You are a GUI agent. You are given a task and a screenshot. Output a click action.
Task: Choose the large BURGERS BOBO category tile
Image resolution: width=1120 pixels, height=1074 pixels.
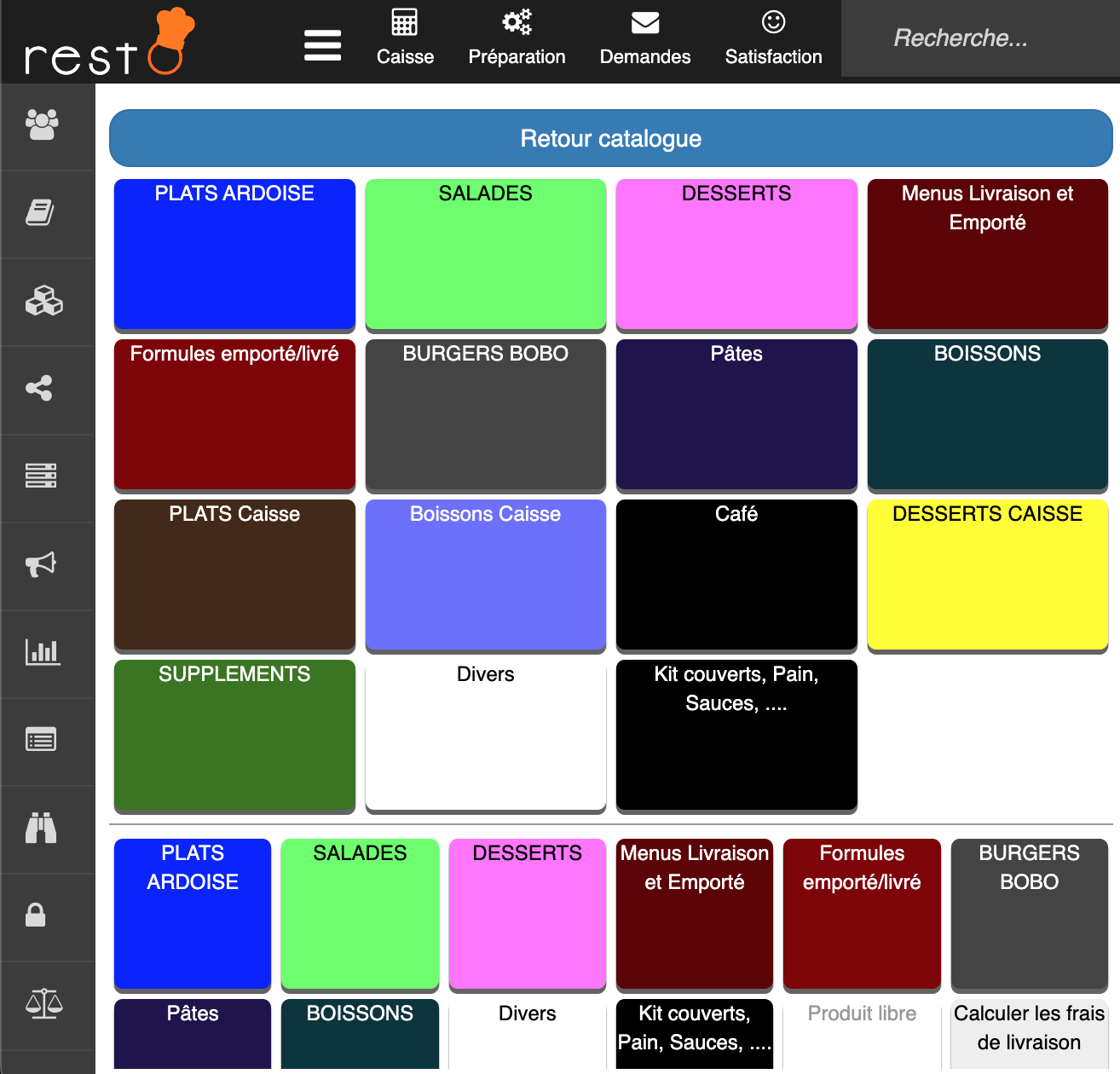coord(485,415)
